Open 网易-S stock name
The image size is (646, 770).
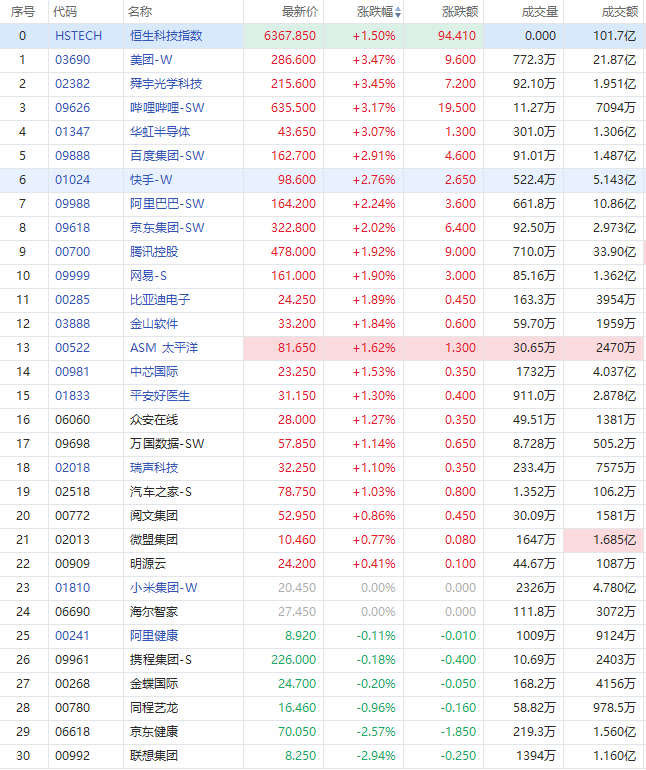click(x=148, y=276)
